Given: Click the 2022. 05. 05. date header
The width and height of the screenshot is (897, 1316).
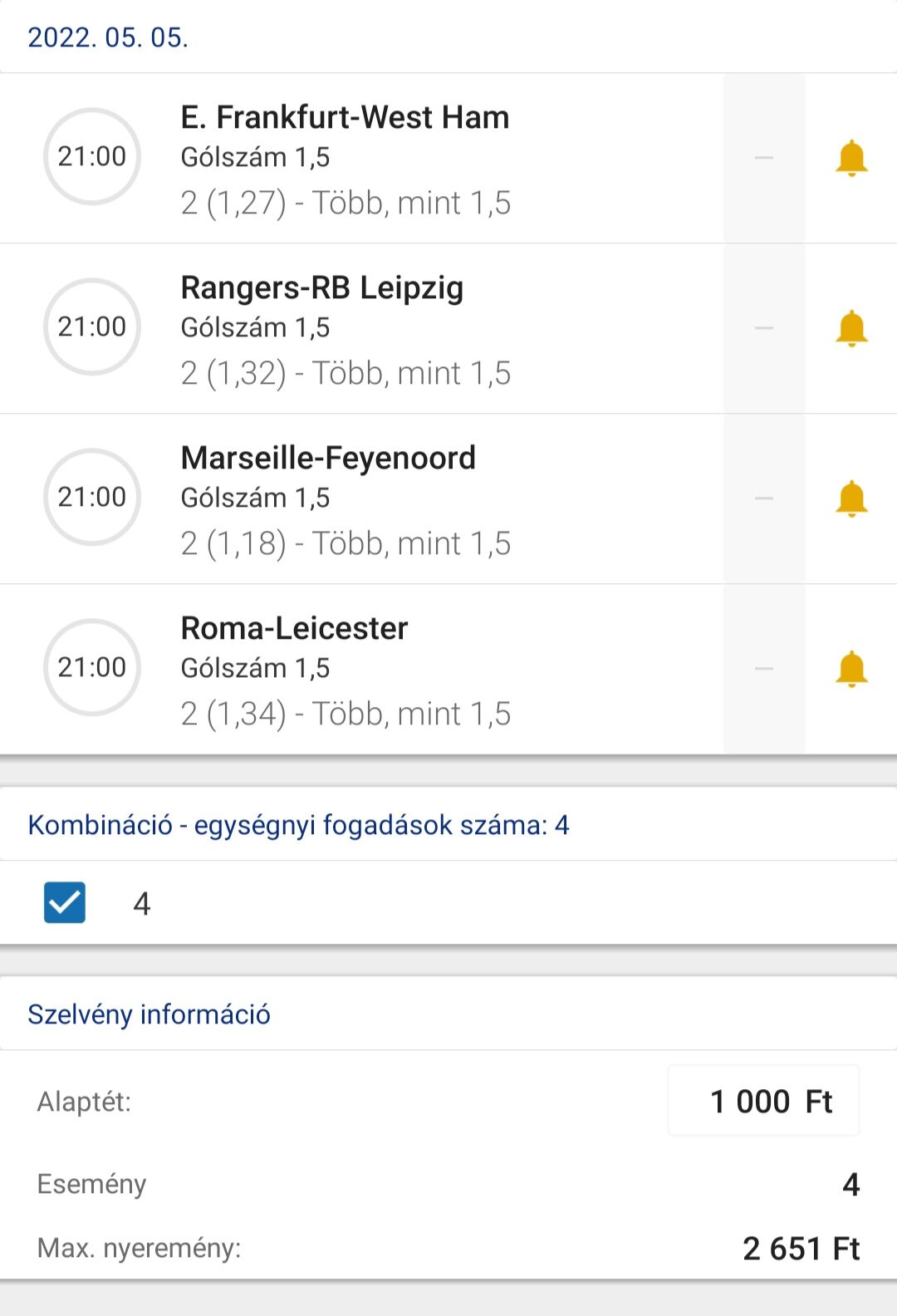Looking at the screenshot, I should 108,37.
